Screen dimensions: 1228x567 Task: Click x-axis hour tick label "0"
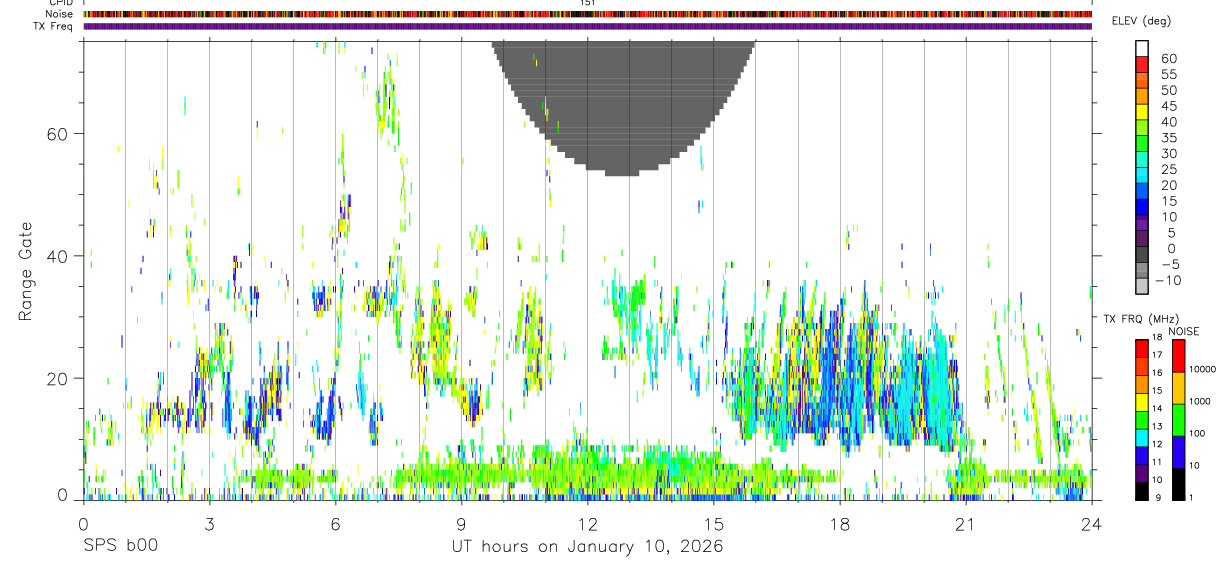(83, 523)
